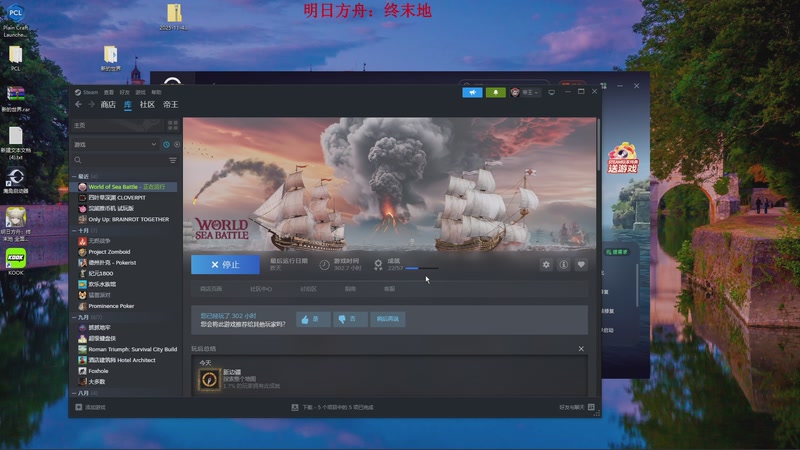Click thumbs-down 否 button

[x=350, y=319]
